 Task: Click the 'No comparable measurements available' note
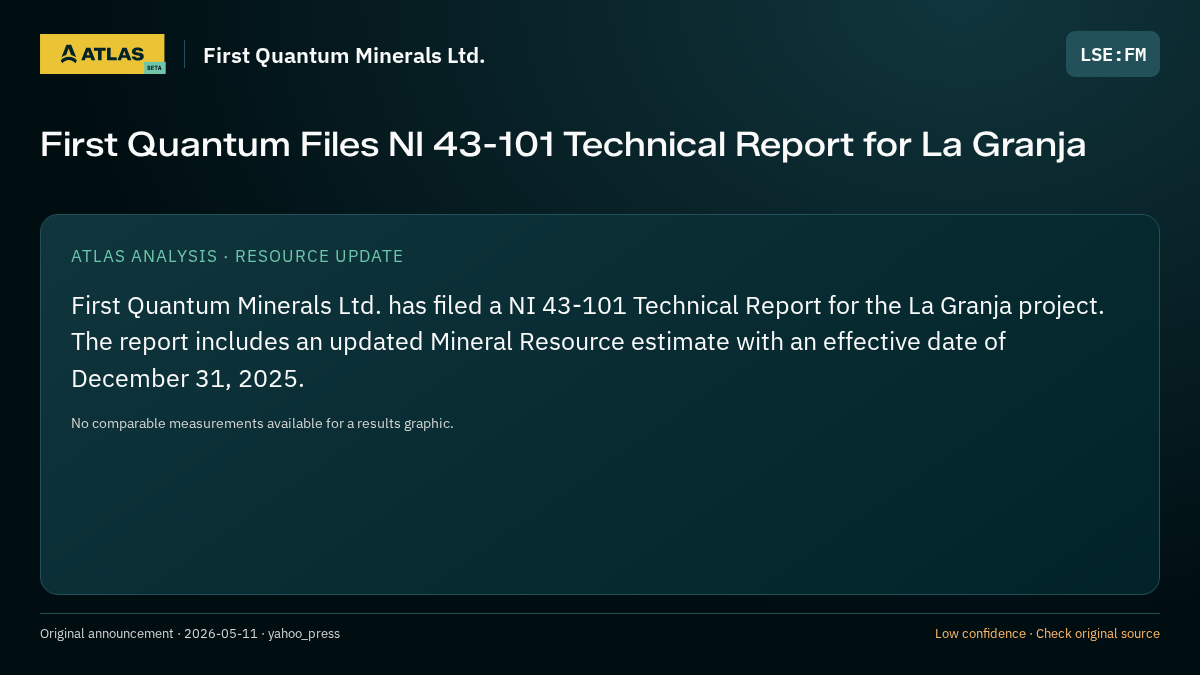[262, 423]
